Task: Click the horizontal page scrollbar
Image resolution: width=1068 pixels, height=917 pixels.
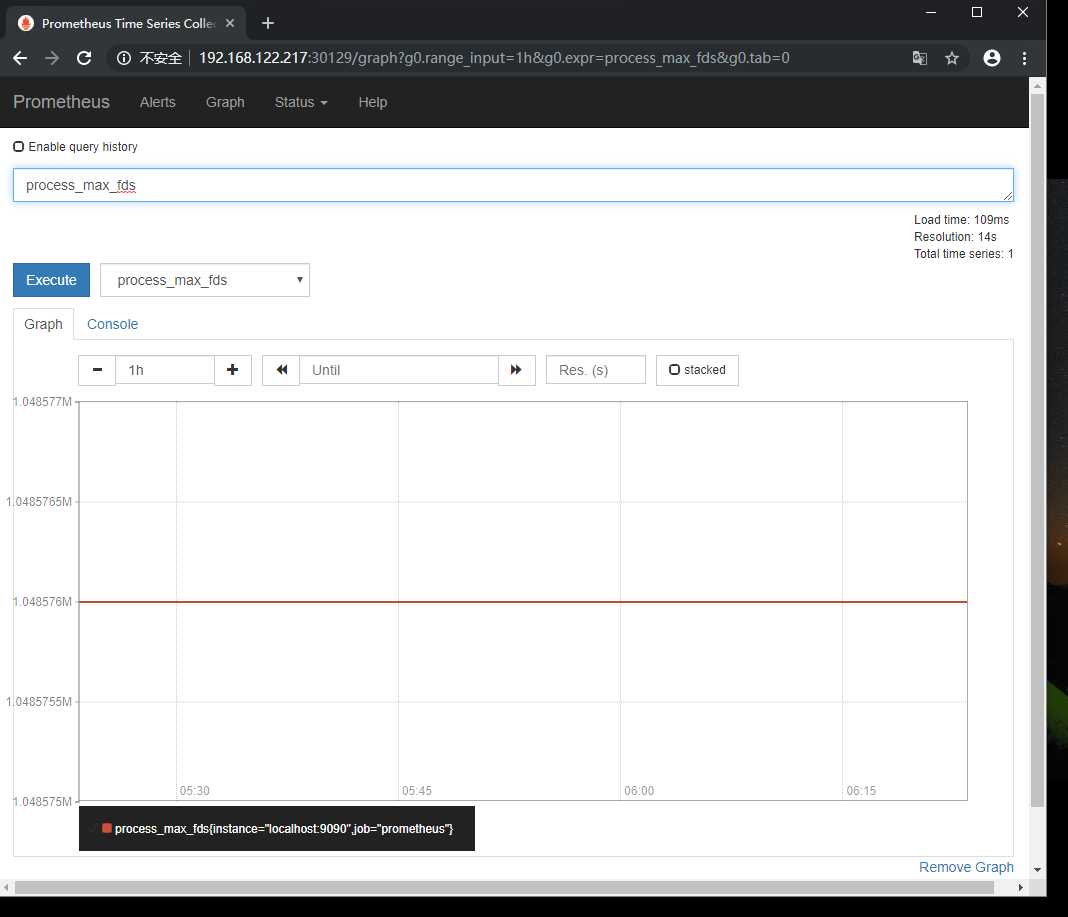Action: pos(504,887)
